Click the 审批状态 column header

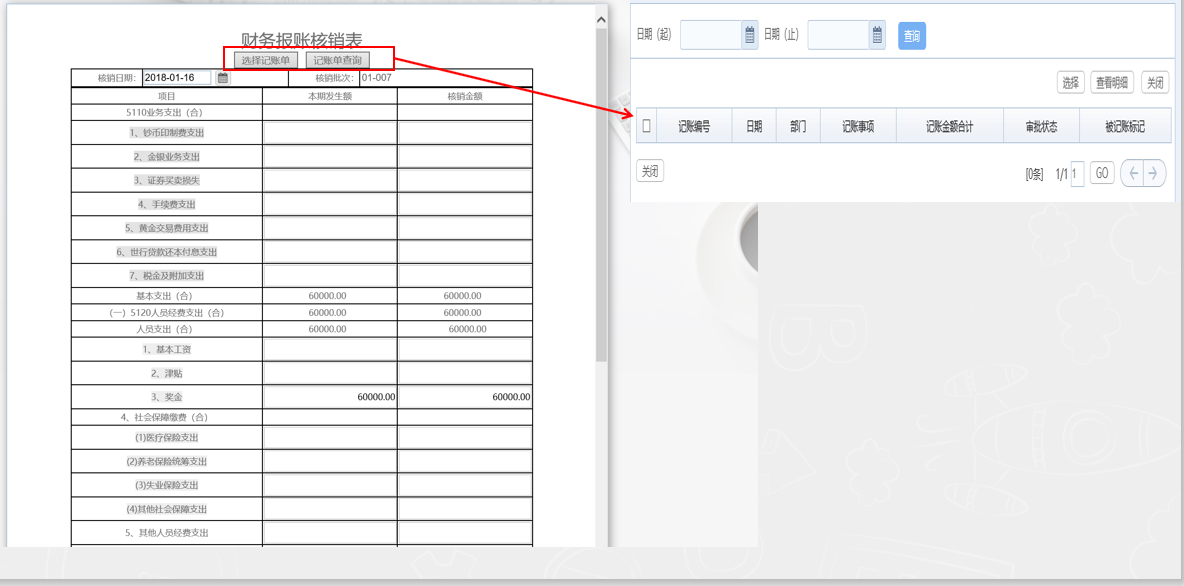click(1040, 127)
